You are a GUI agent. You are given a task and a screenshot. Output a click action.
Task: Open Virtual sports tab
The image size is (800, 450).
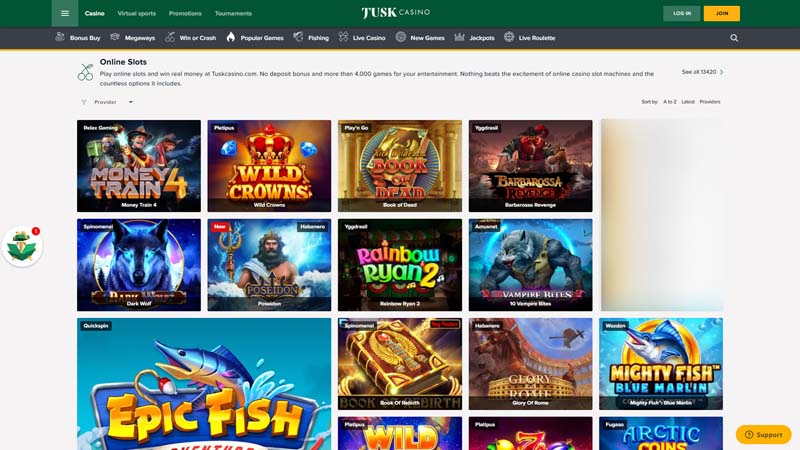[137, 13]
